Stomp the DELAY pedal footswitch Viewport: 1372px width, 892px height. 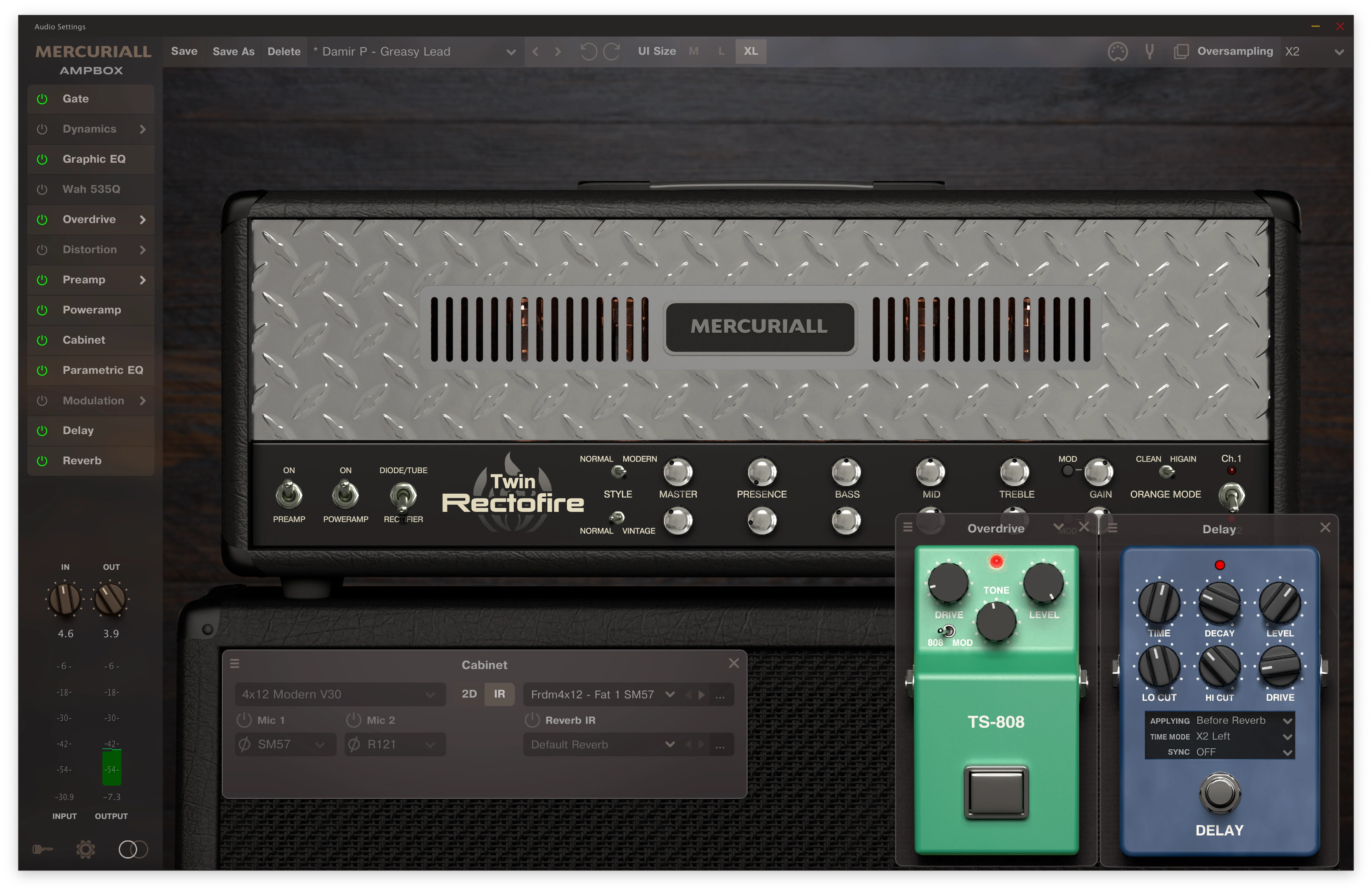[x=1219, y=793]
